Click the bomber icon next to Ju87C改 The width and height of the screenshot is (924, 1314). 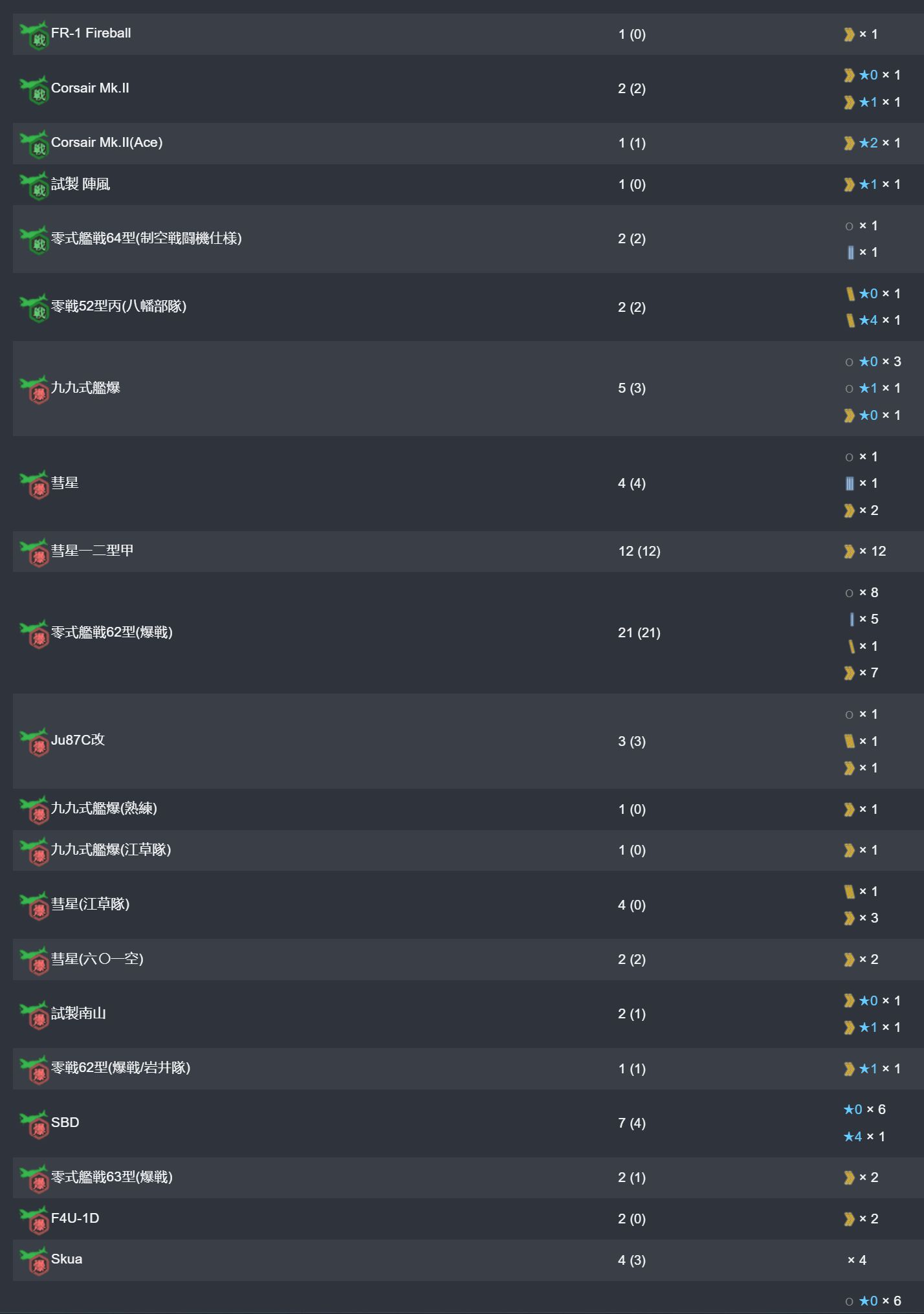tap(34, 741)
